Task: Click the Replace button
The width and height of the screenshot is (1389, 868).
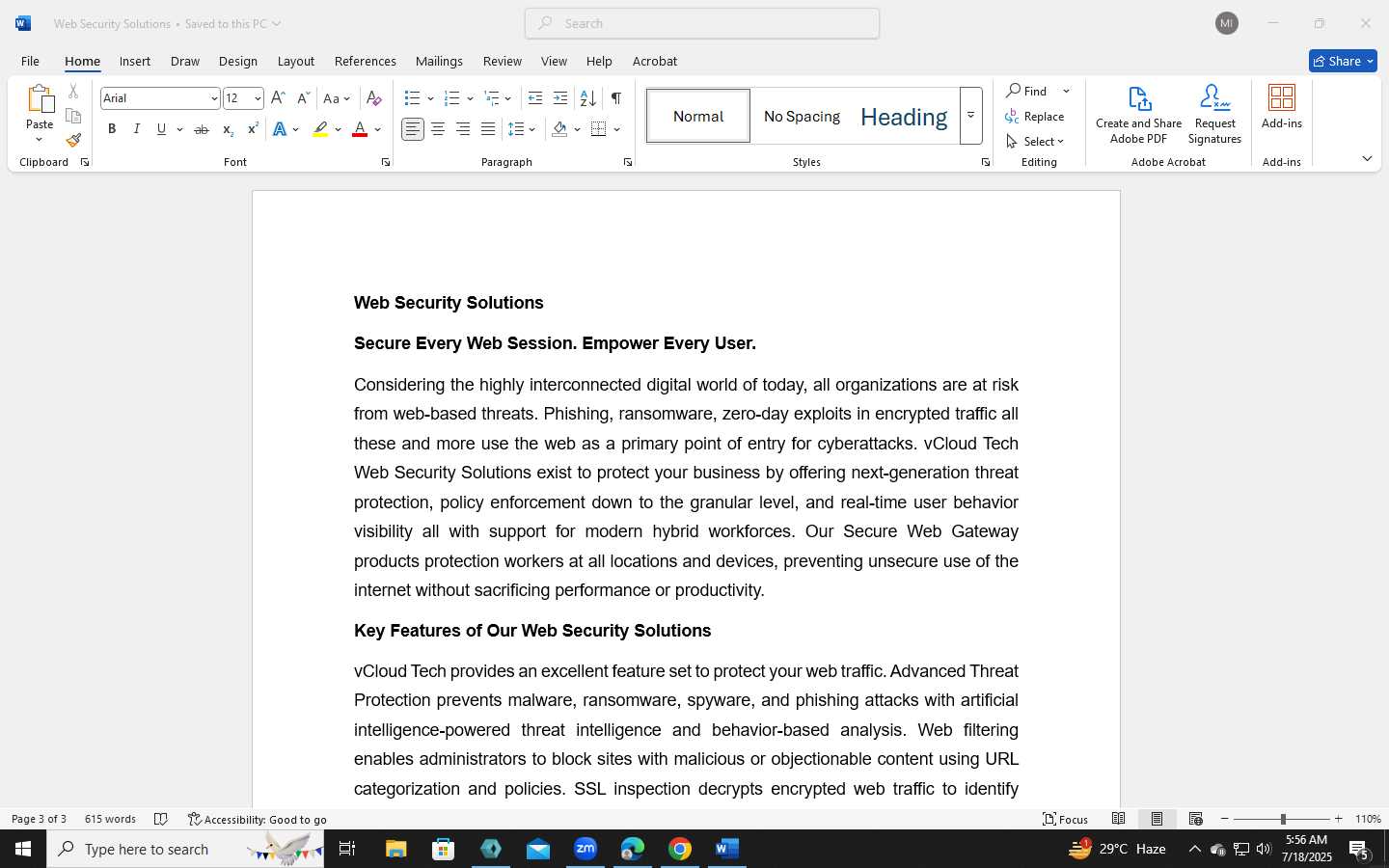Action: click(x=1035, y=117)
